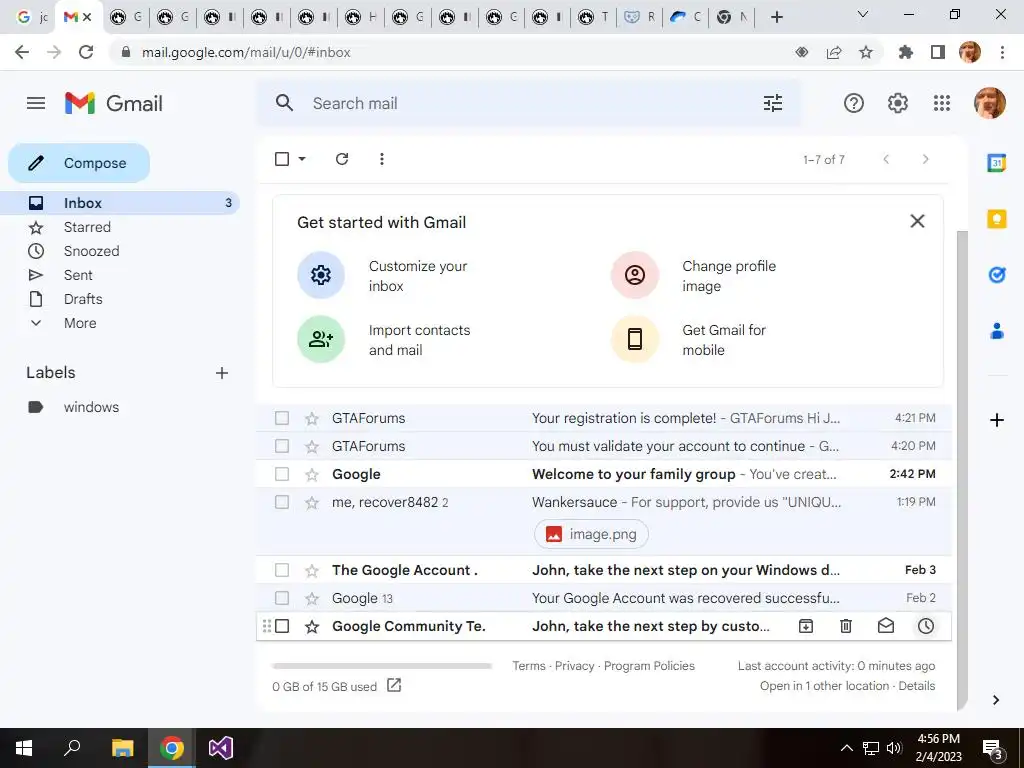The height and width of the screenshot is (768, 1024).
Task: Open the Gmail main menu hamburger icon
Action: (x=36, y=103)
